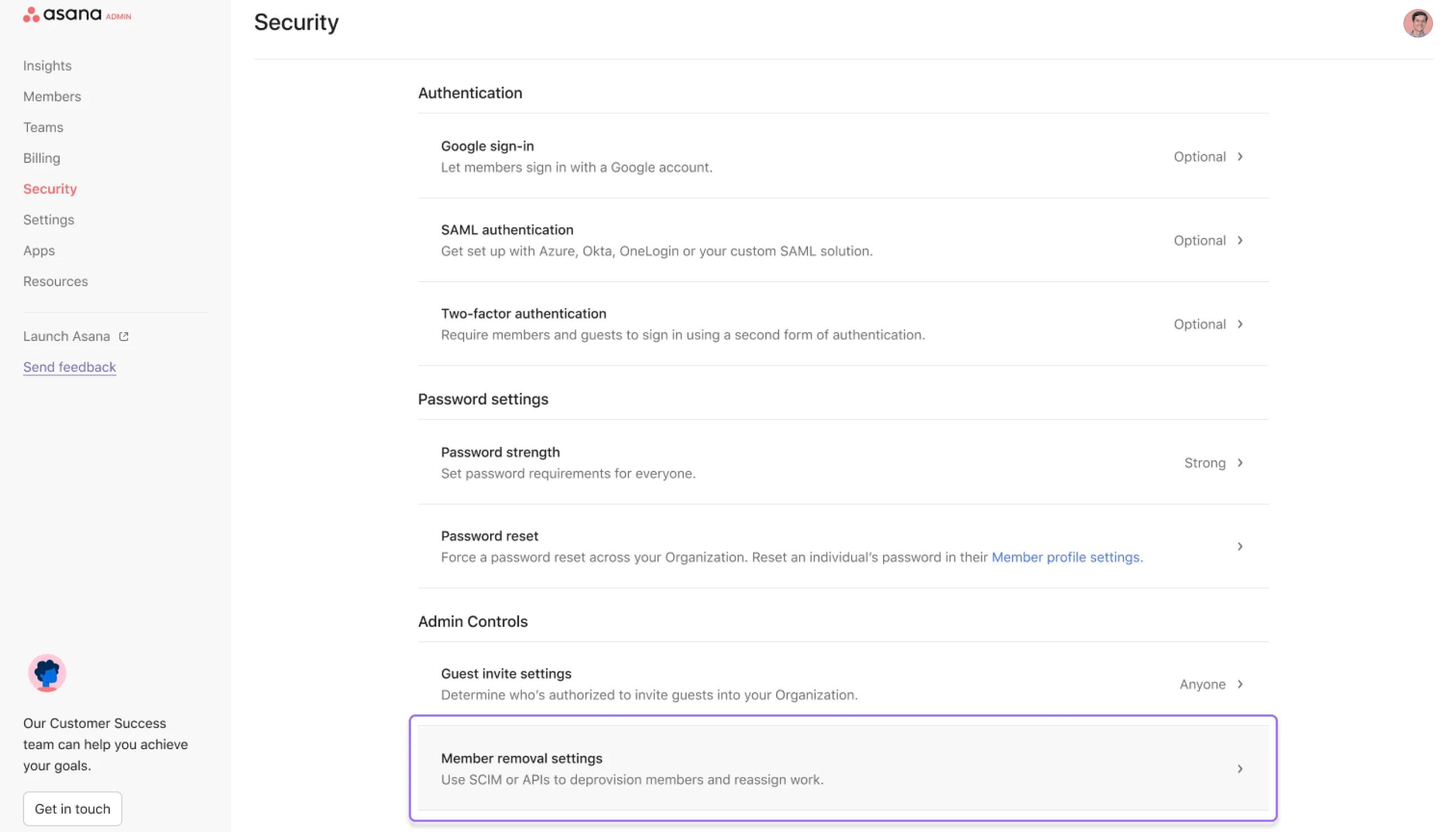
Task: Expand the Guest invite settings chevron
Action: (x=1240, y=684)
